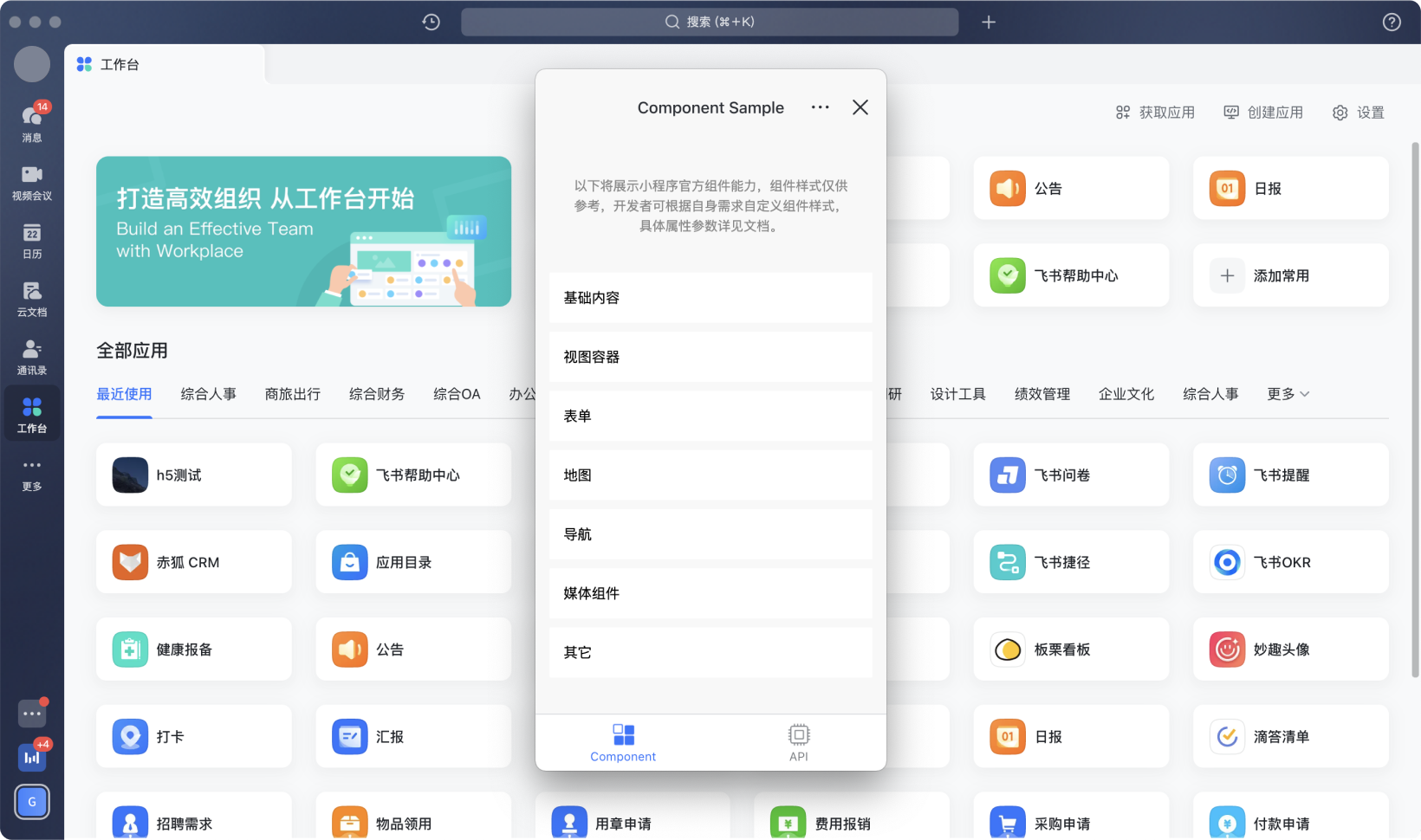Viewport: 1421px width, 840px height.
Task: Open 日报 in all-apps list
Action: tap(1071, 736)
